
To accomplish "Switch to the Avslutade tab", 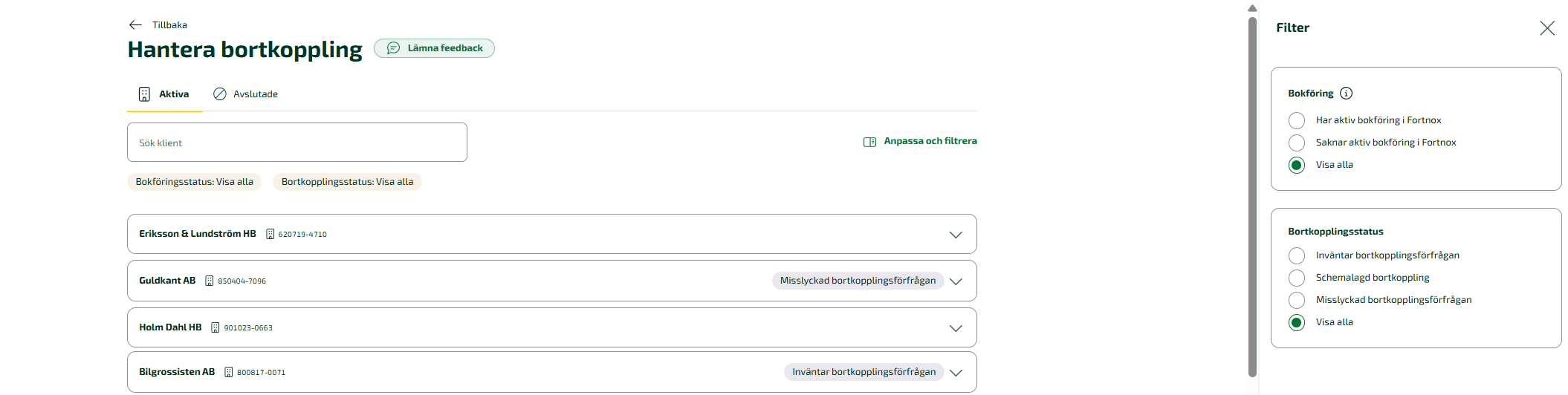I will point(255,94).
